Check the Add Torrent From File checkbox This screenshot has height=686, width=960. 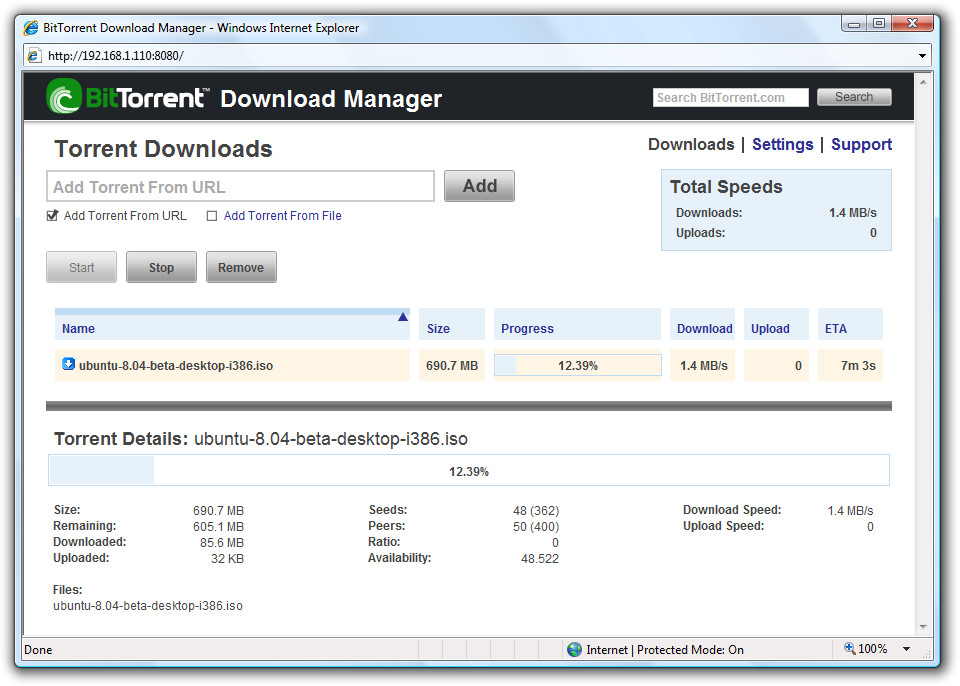pos(212,216)
